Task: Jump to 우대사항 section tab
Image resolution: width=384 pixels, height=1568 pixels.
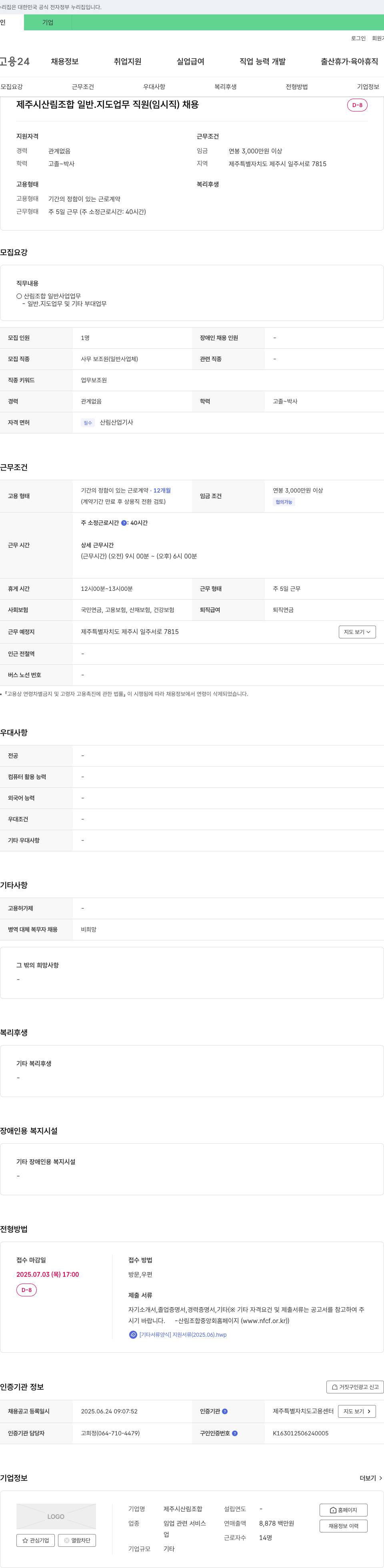Action: [154, 86]
